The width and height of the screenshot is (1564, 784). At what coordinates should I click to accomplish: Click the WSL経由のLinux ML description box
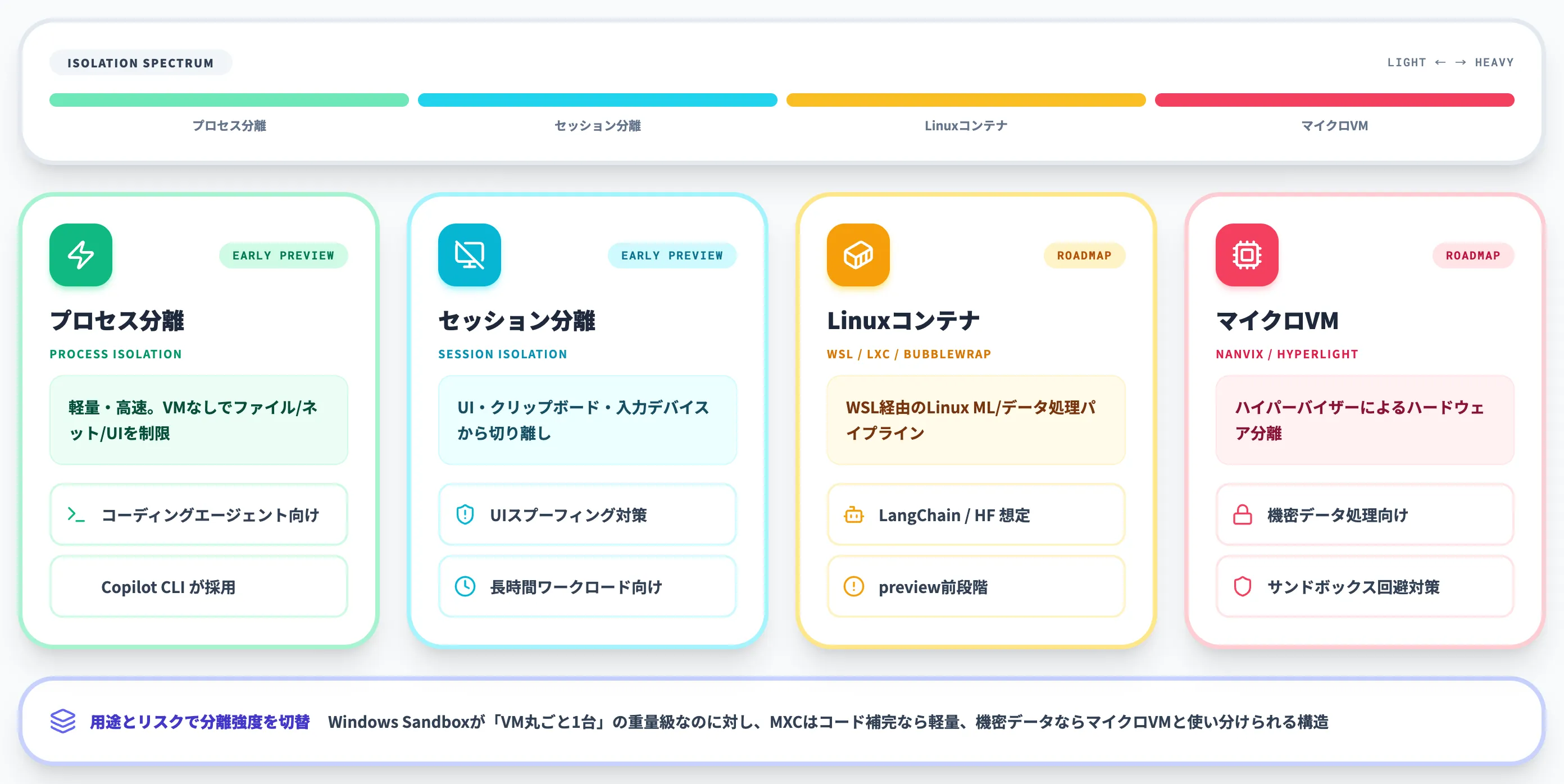pos(976,420)
